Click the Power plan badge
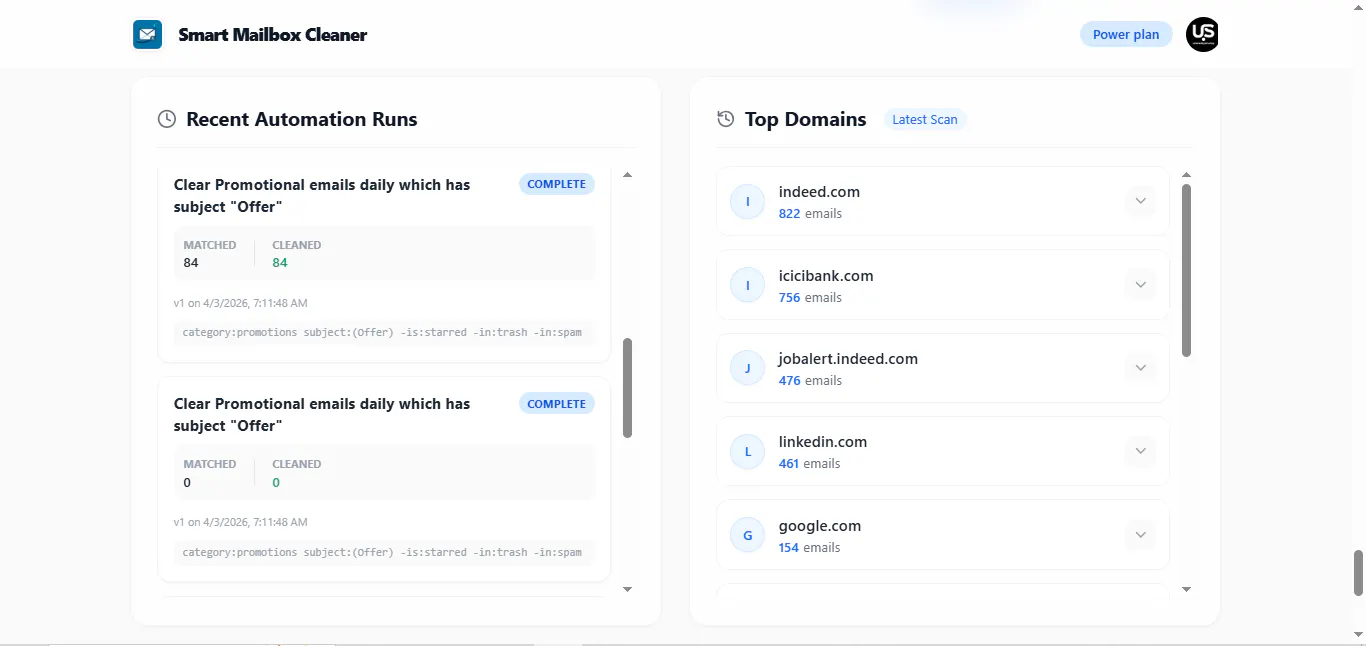 [x=1126, y=34]
